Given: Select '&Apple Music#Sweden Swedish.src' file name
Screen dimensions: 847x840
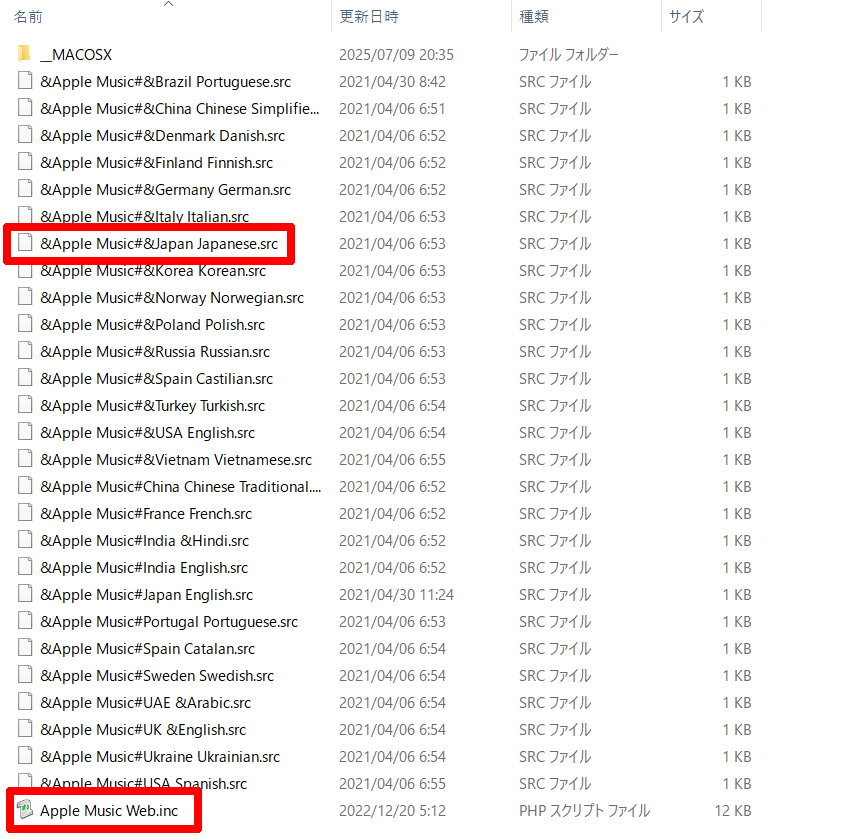Looking at the screenshot, I should point(157,676).
